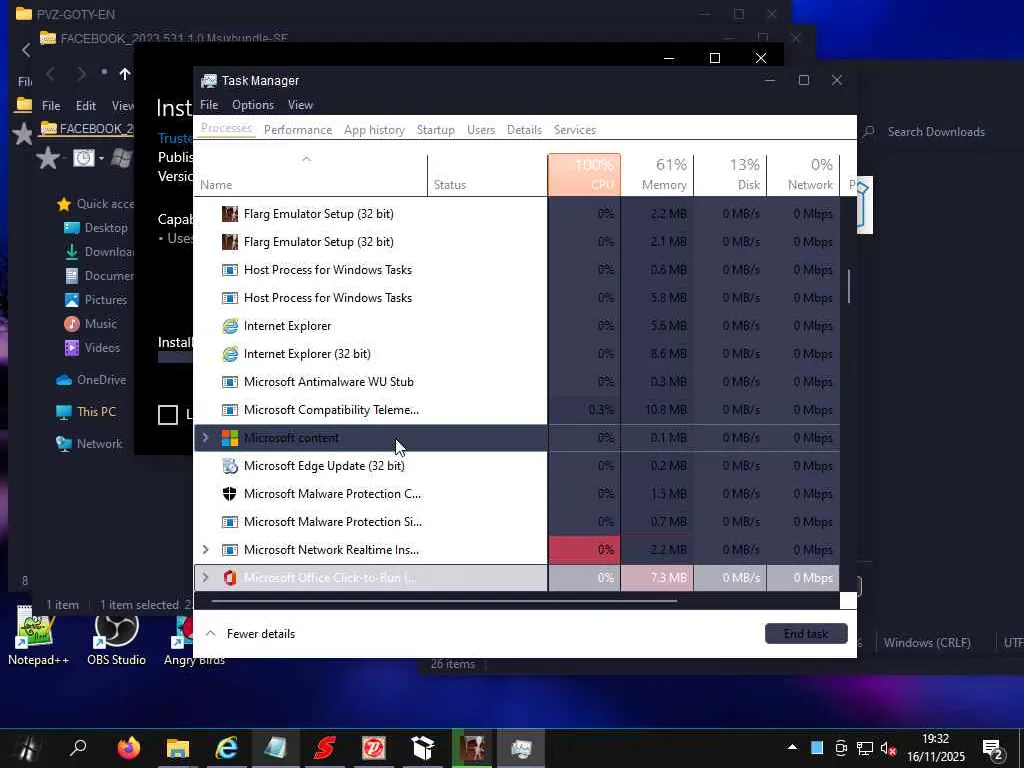
Task: Switch to the Details tab
Action: [524, 130]
